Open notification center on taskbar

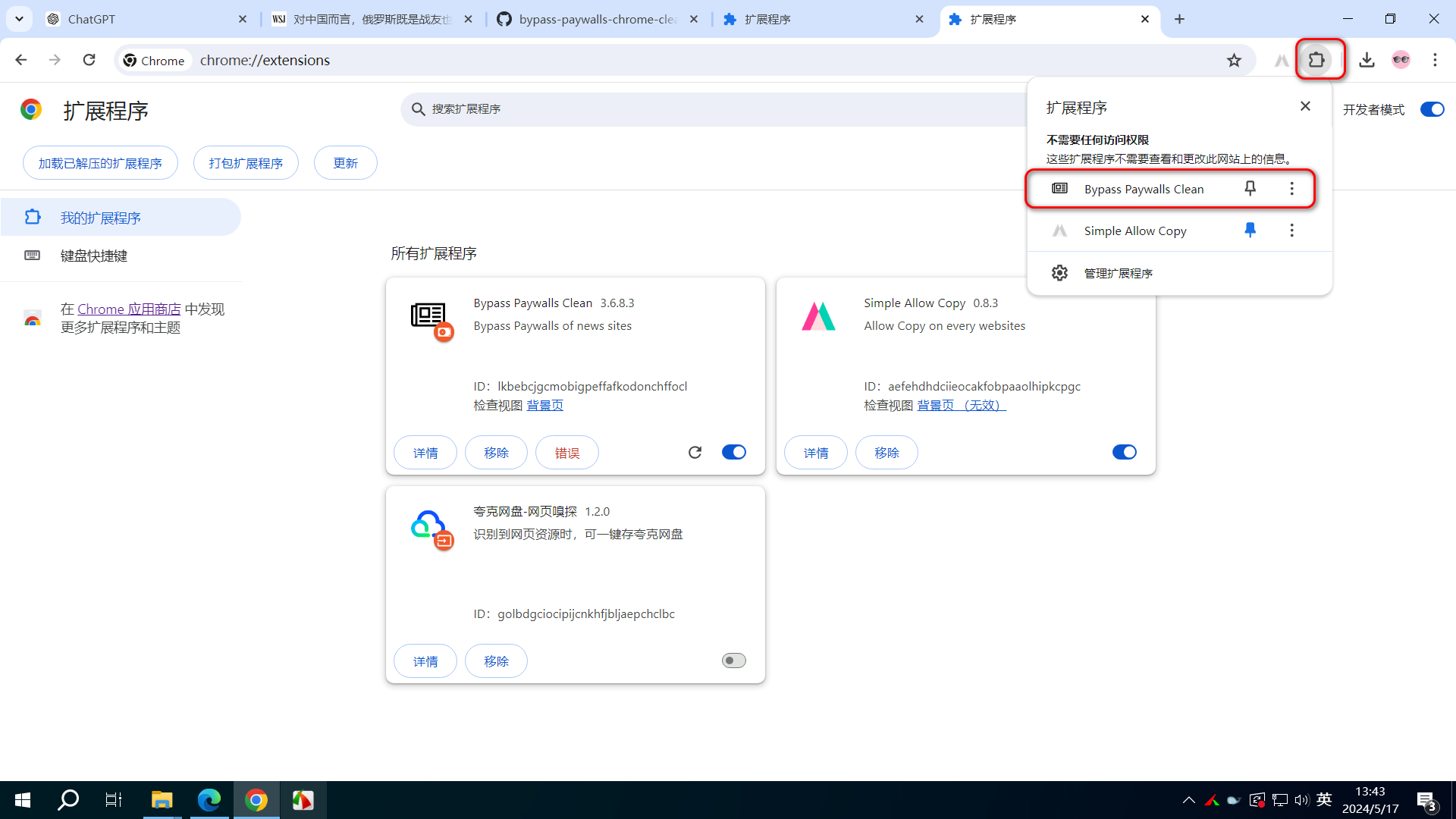1426,801
